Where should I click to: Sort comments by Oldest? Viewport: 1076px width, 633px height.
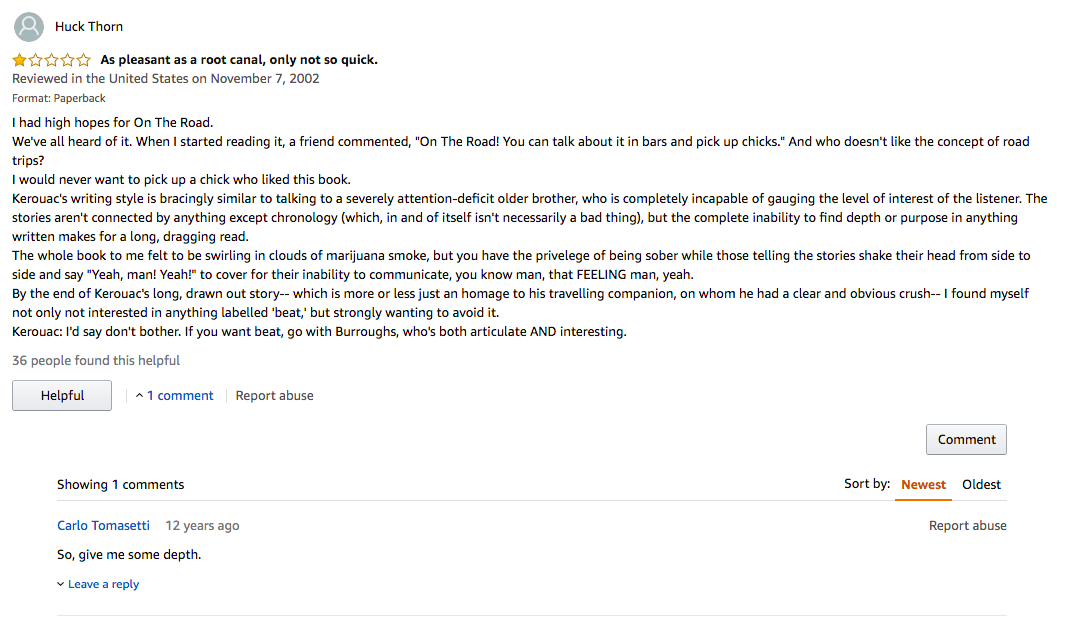click(981, 485)
